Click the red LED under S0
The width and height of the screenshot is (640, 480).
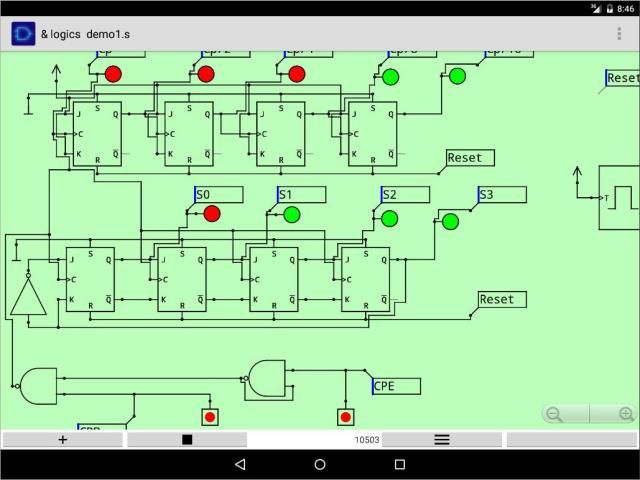(x=212, y=214)
